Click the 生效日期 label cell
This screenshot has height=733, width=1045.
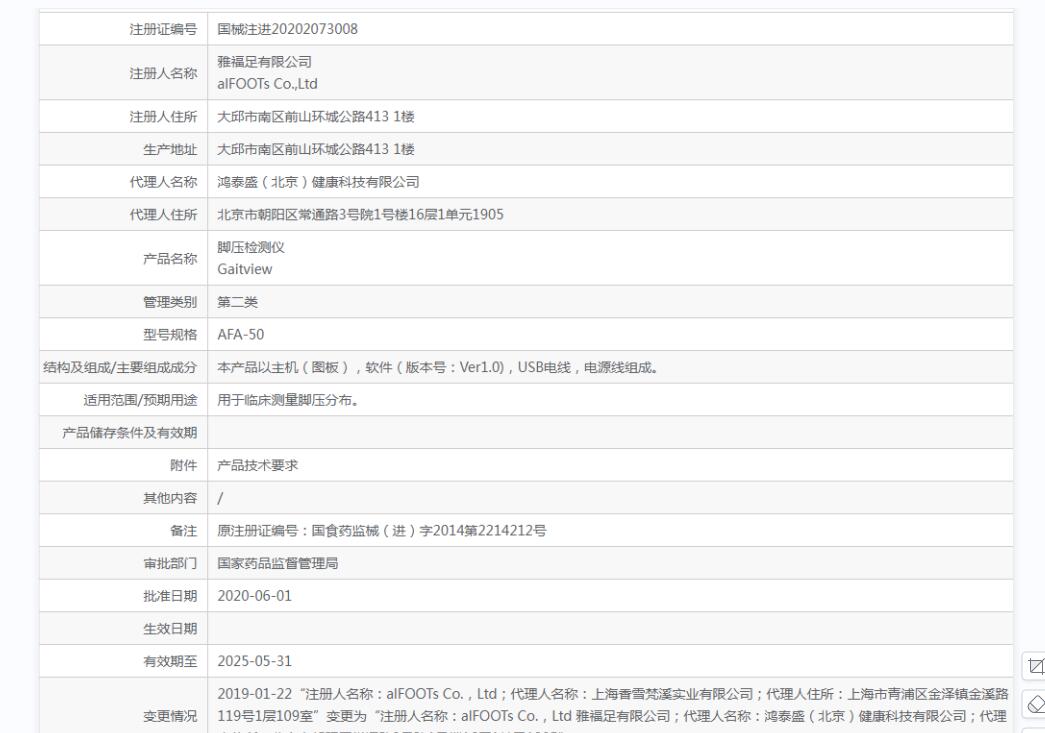click(123, 628)
